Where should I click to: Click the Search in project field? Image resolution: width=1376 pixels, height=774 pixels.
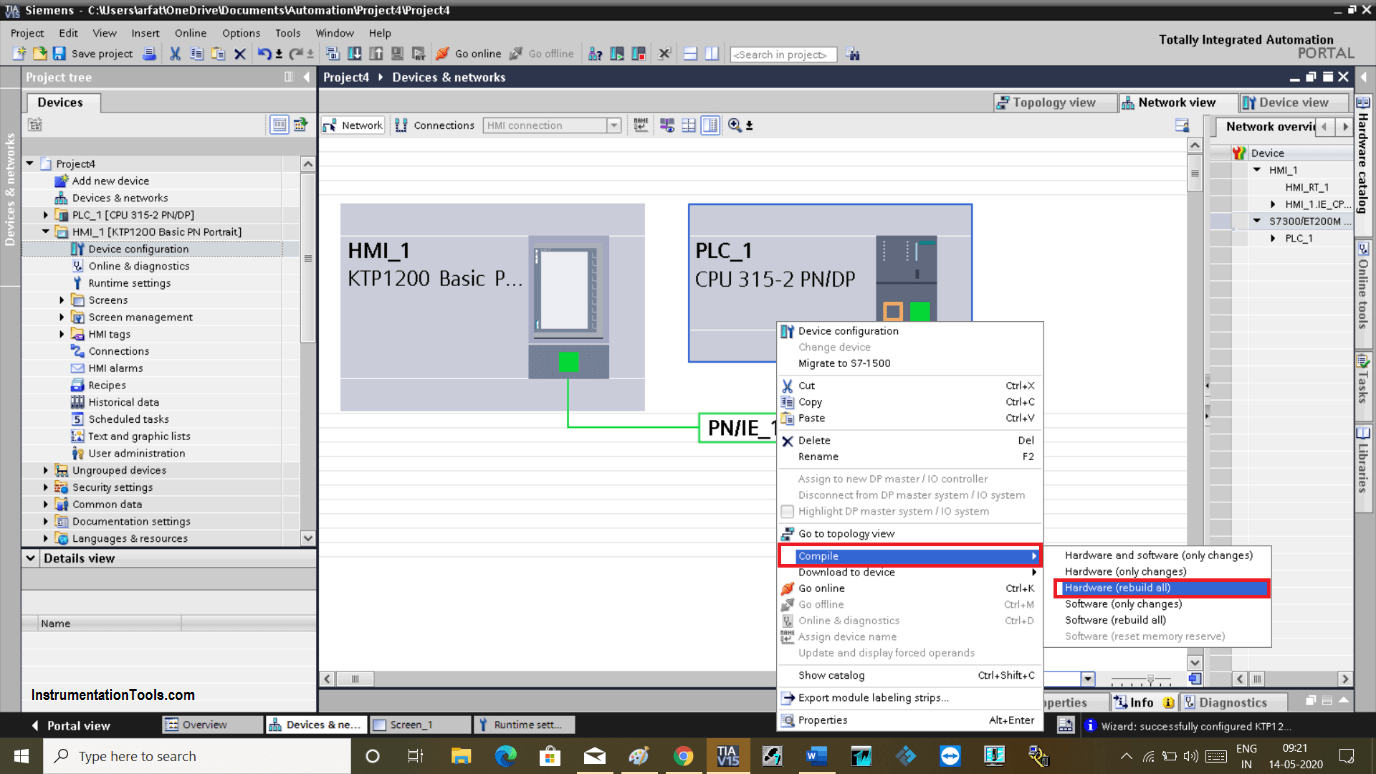click(783, 54)
